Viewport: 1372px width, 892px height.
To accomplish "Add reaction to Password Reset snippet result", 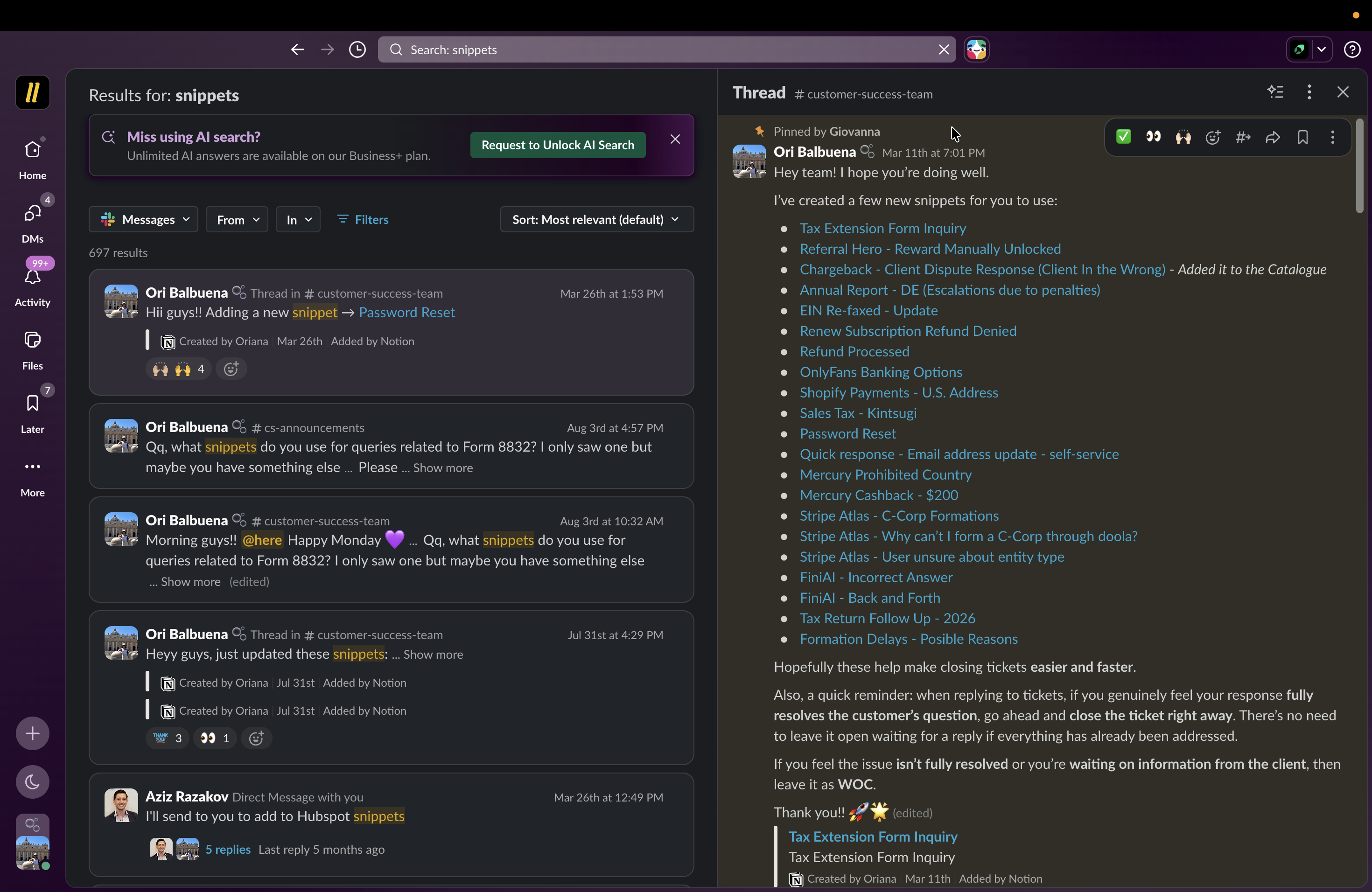I will (x=231, y=369).
